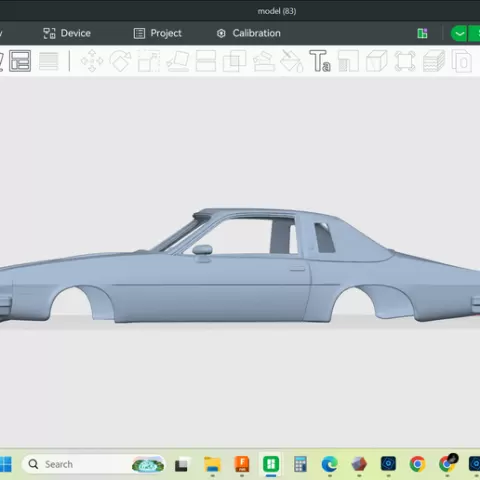Open Chrome with profile badge in taskbar
Screen dimensions: 480x480
448,464
